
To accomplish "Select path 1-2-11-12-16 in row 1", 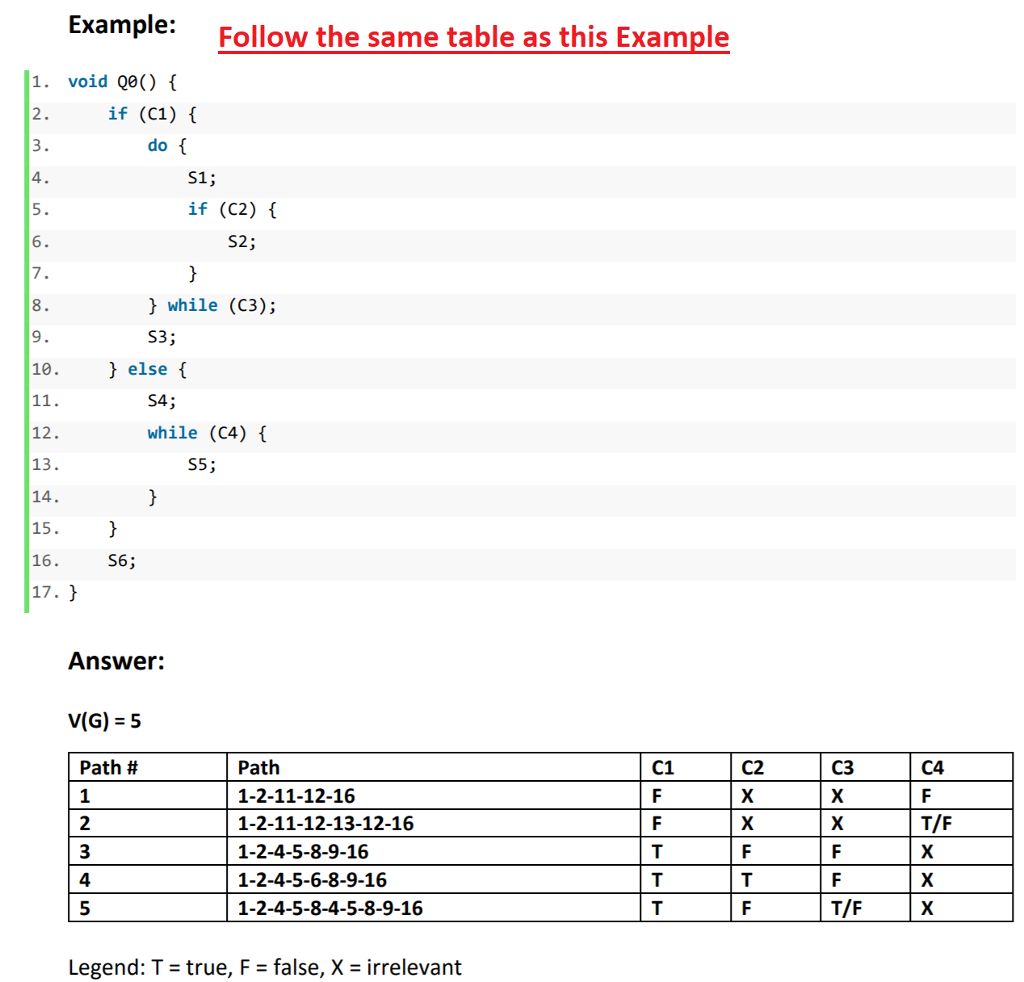I will (297, 795).
